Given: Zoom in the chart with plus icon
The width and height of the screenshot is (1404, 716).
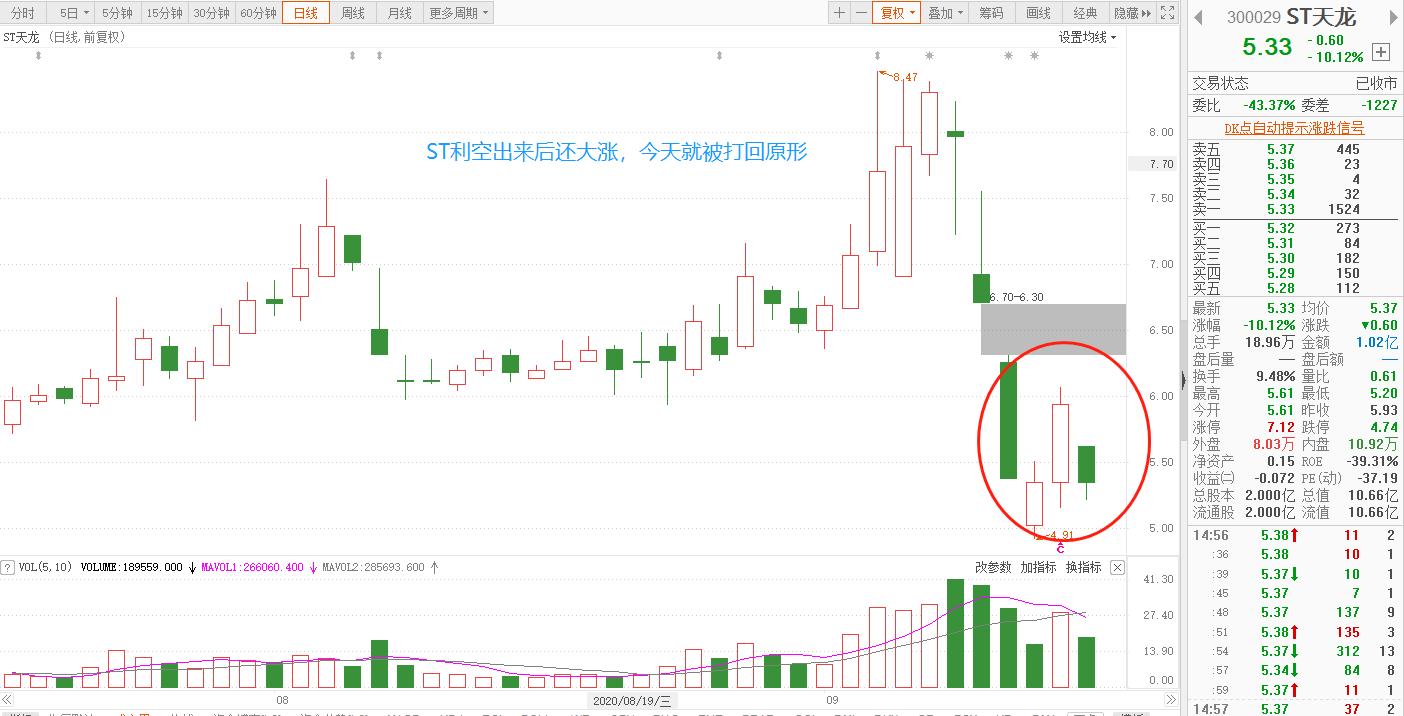Looking at the screenshot, I should (x=840, y=13).
